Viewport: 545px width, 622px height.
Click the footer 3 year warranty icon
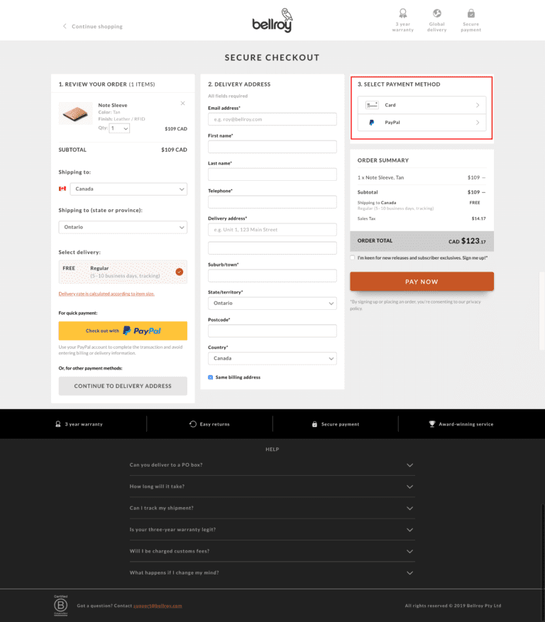(58, 424)
